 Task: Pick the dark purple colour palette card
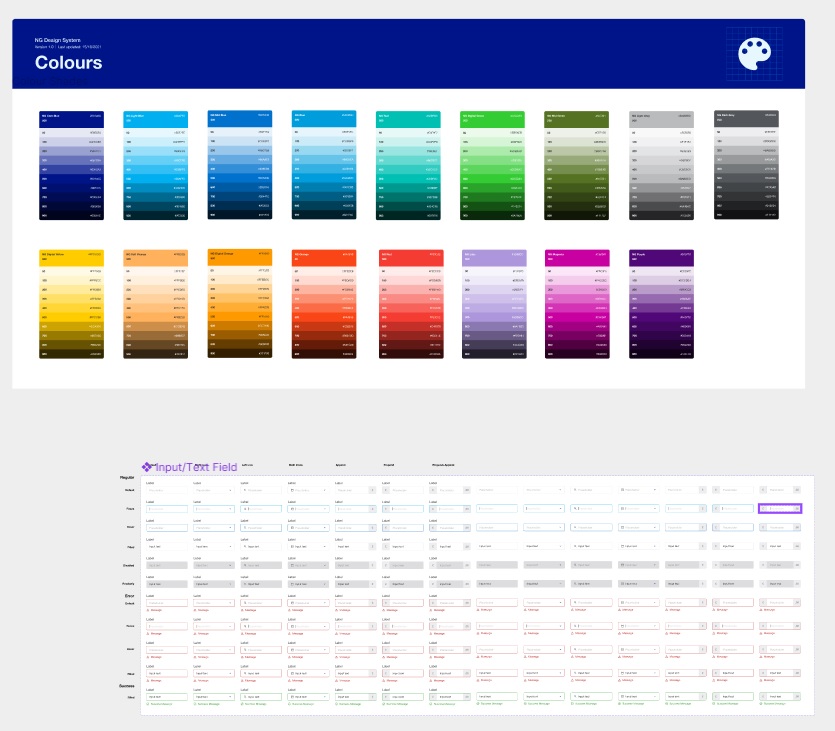(x=660, y=304)
